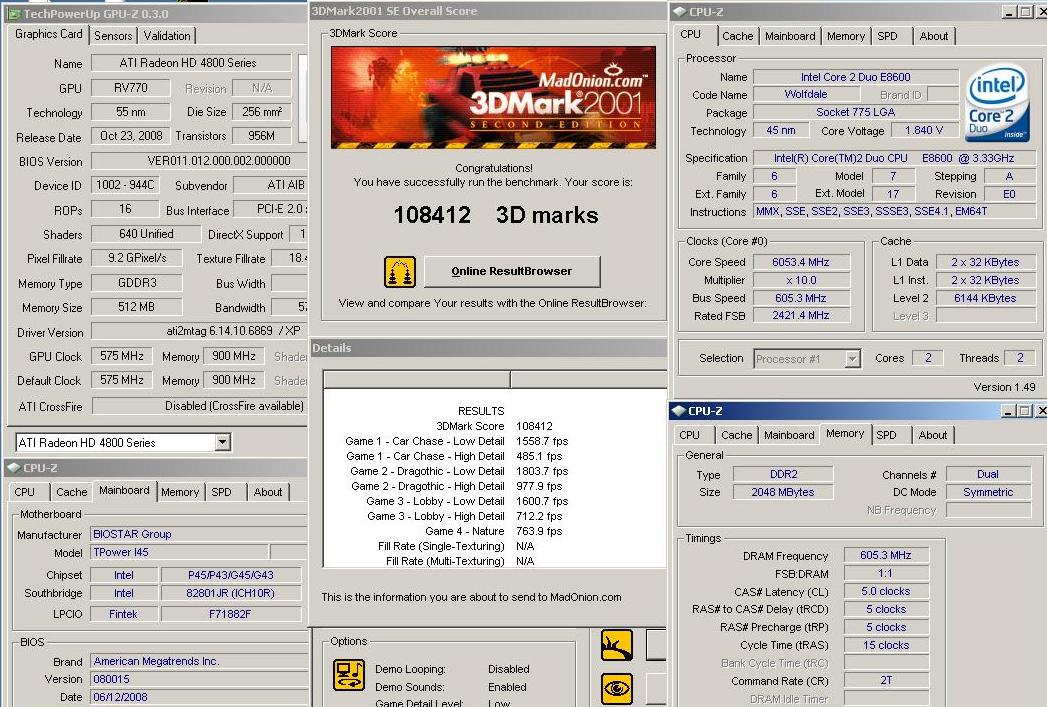Viewport: 1047px width, 707px height.
Task: Open the Online ResultBrowser
Action: point(512,271)
